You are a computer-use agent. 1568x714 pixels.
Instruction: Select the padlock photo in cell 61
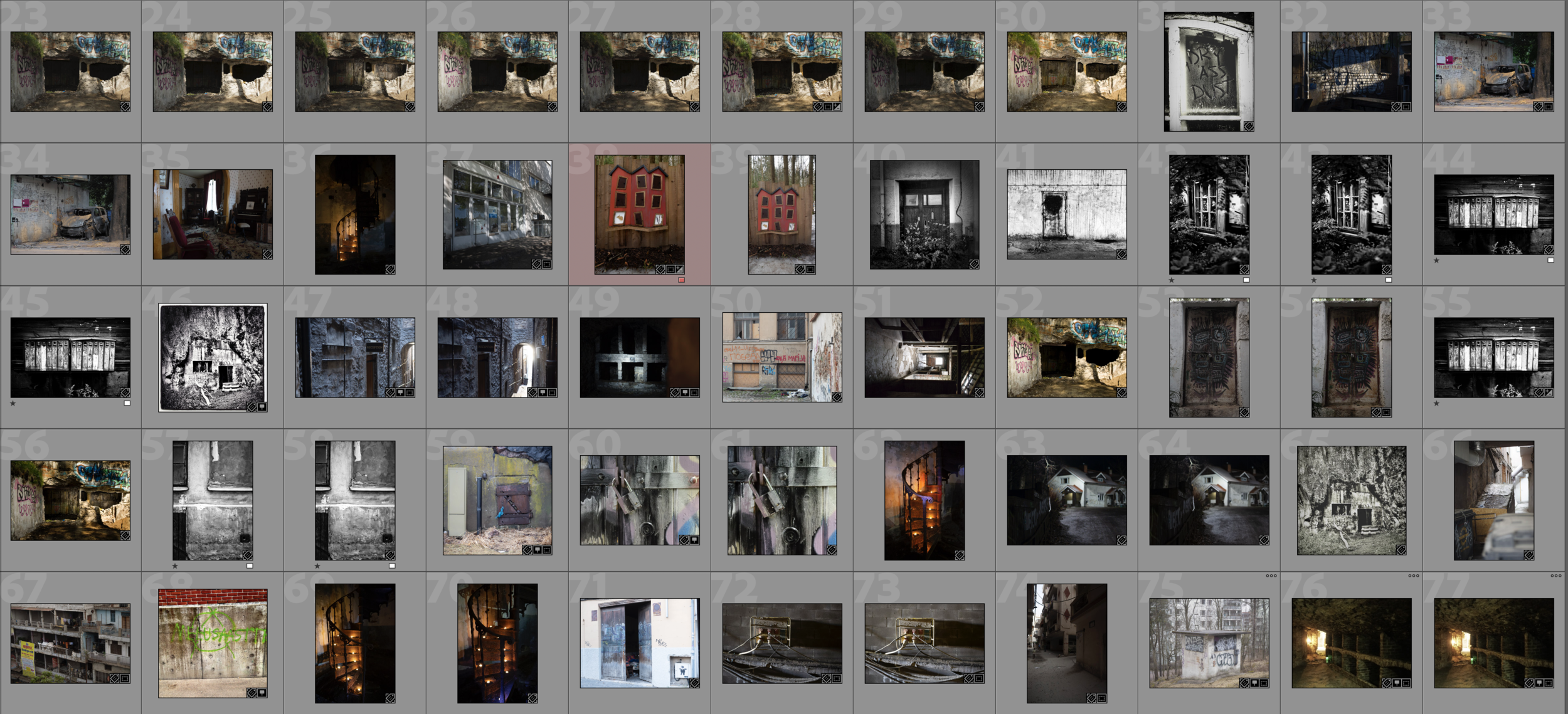[x=782, y=500]
